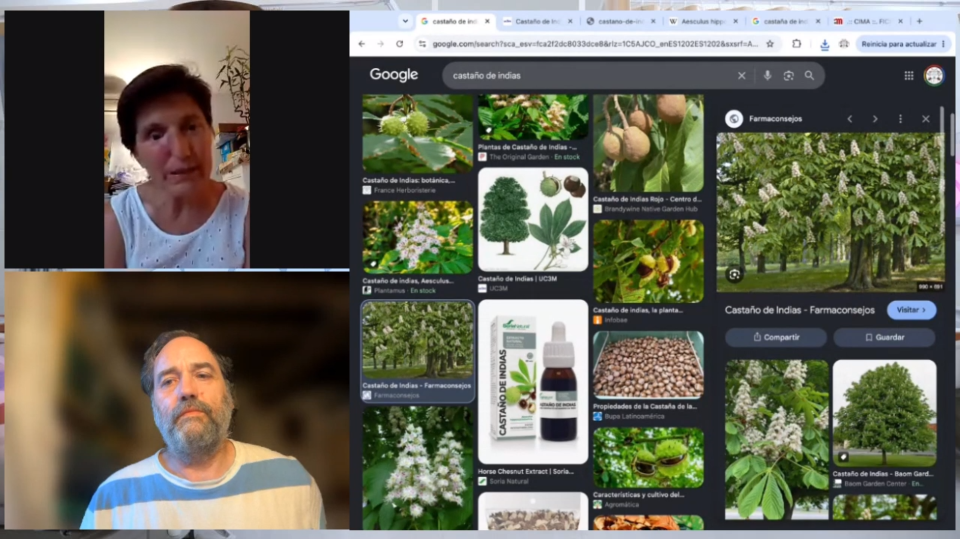
Task: Close the Farmaconsejos preview panel
Action: (x=926, y=119)
